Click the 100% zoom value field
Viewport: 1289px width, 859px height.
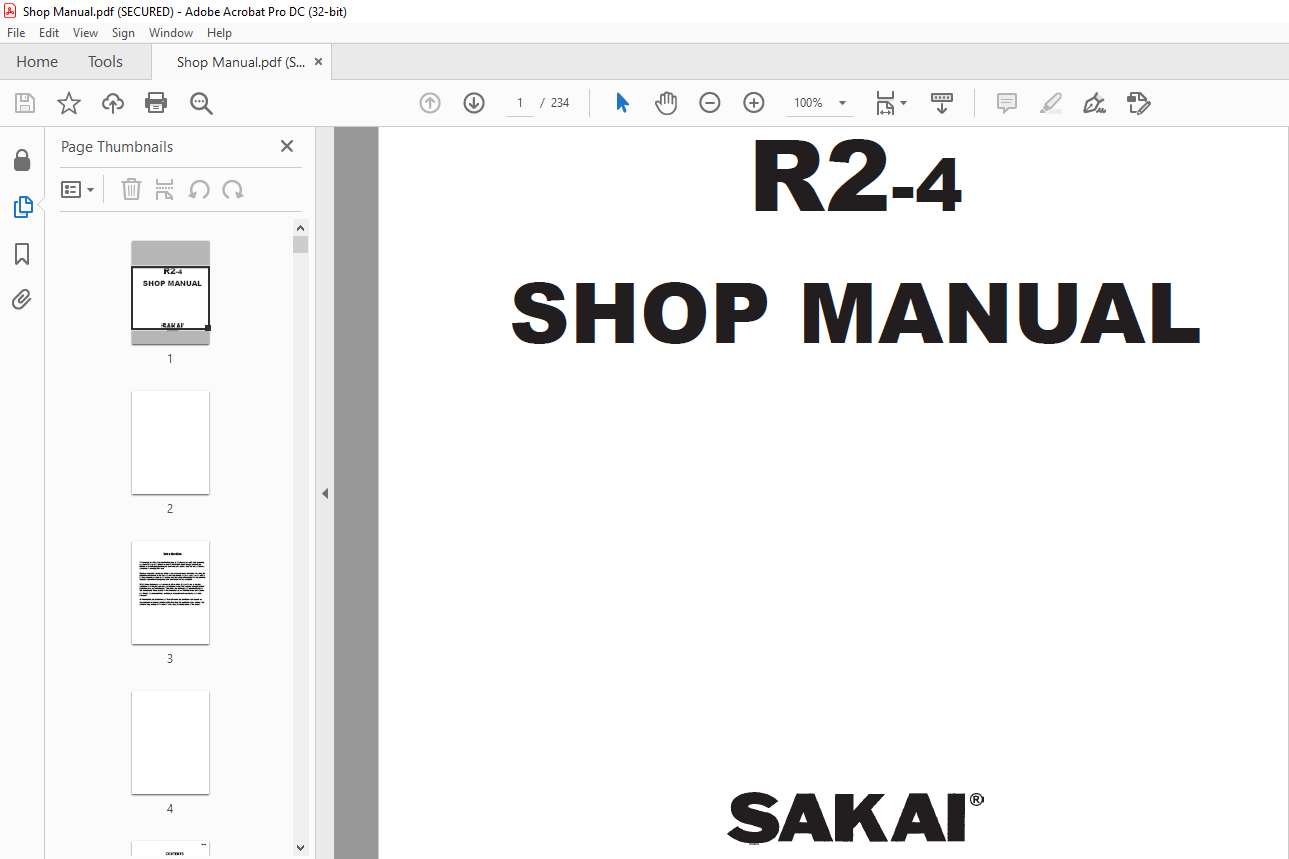(808, 103)
